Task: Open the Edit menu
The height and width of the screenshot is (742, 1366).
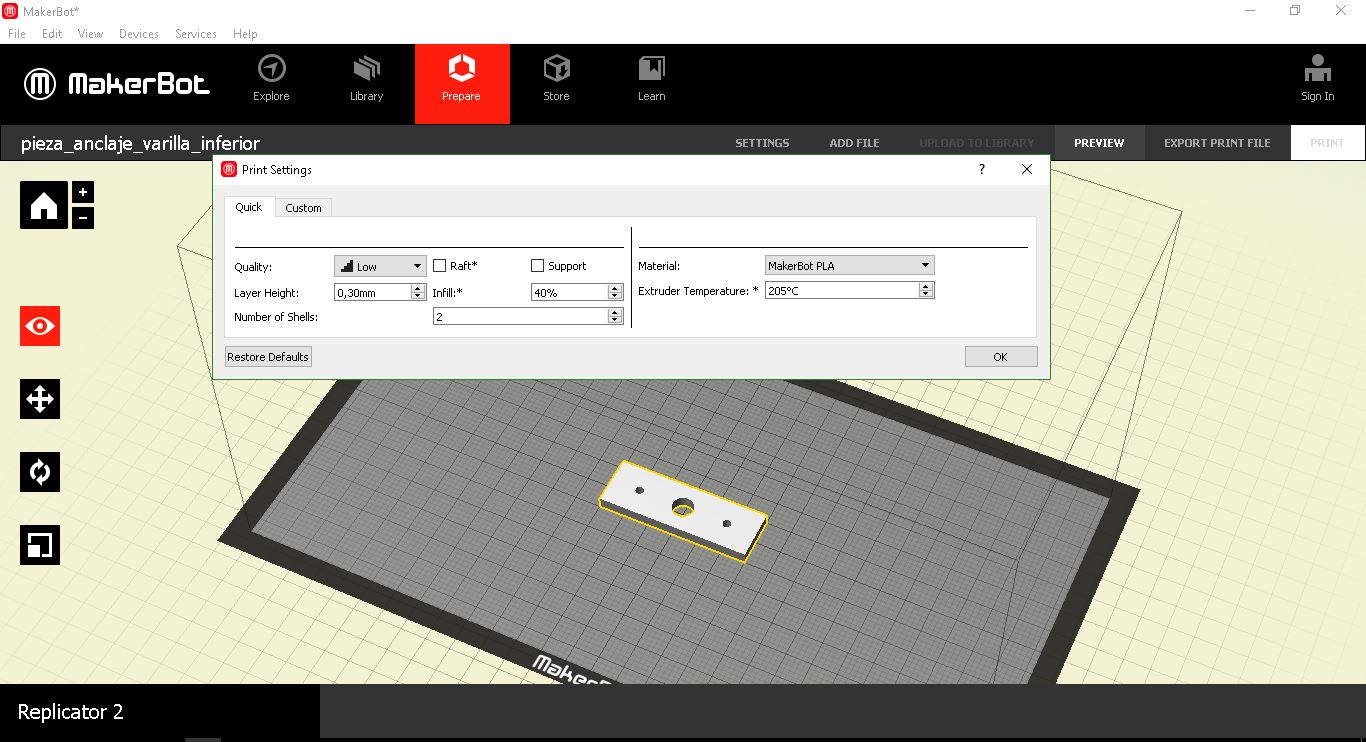Action: coord(52,33)
